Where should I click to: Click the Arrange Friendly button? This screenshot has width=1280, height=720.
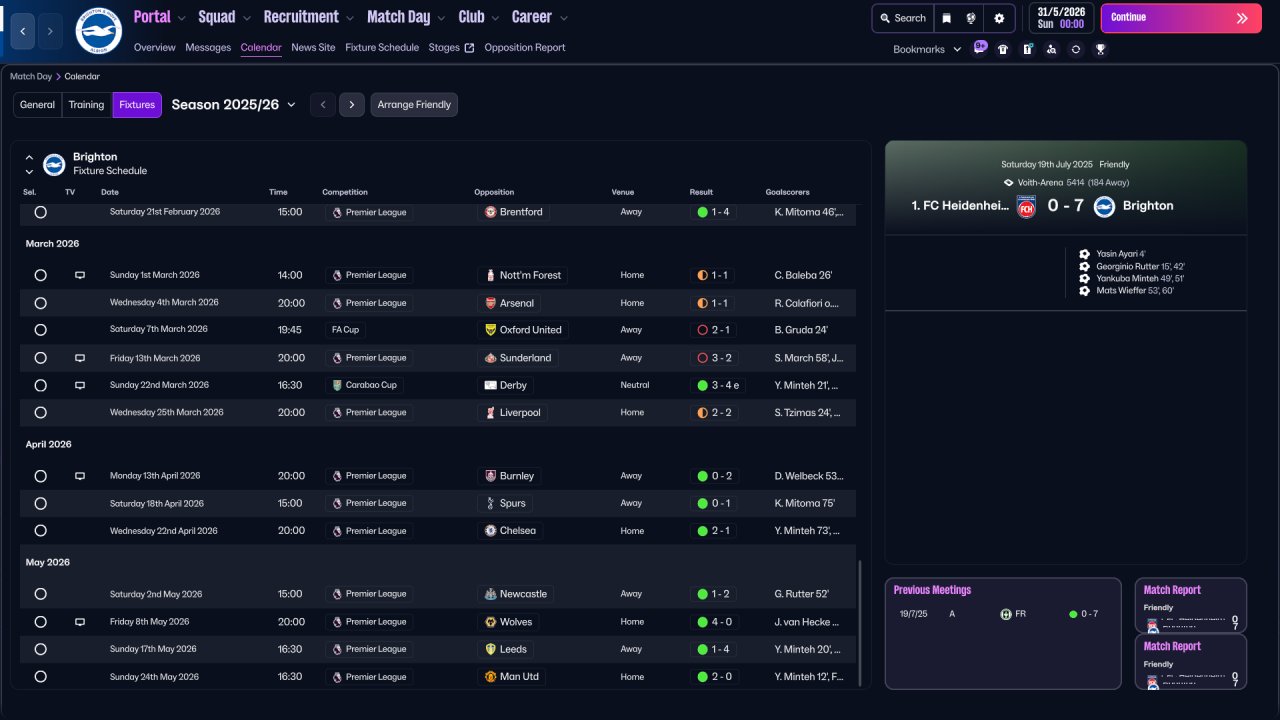[x=414, y=105]
